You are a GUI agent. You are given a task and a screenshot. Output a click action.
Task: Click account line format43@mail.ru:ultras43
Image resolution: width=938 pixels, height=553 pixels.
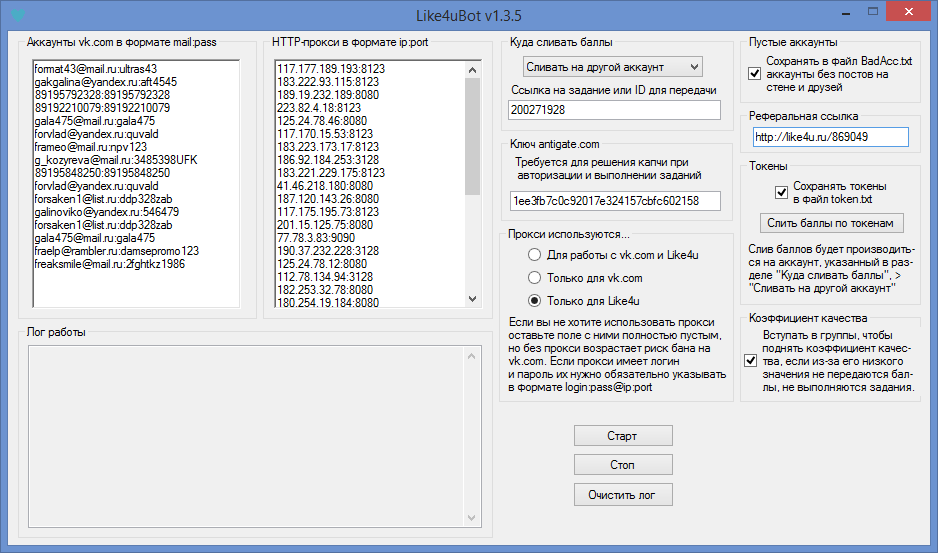[96, 69]
